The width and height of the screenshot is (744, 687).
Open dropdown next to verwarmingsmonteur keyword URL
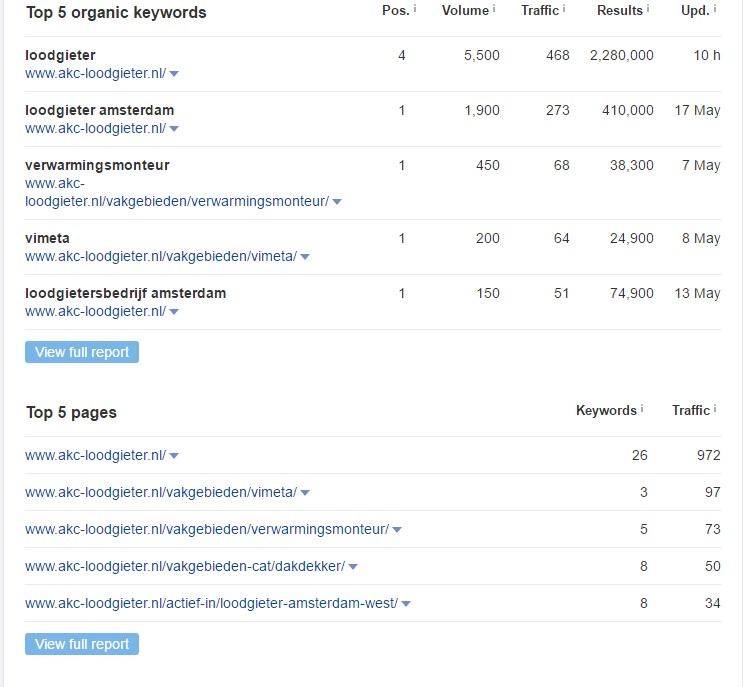coord(337,202)
